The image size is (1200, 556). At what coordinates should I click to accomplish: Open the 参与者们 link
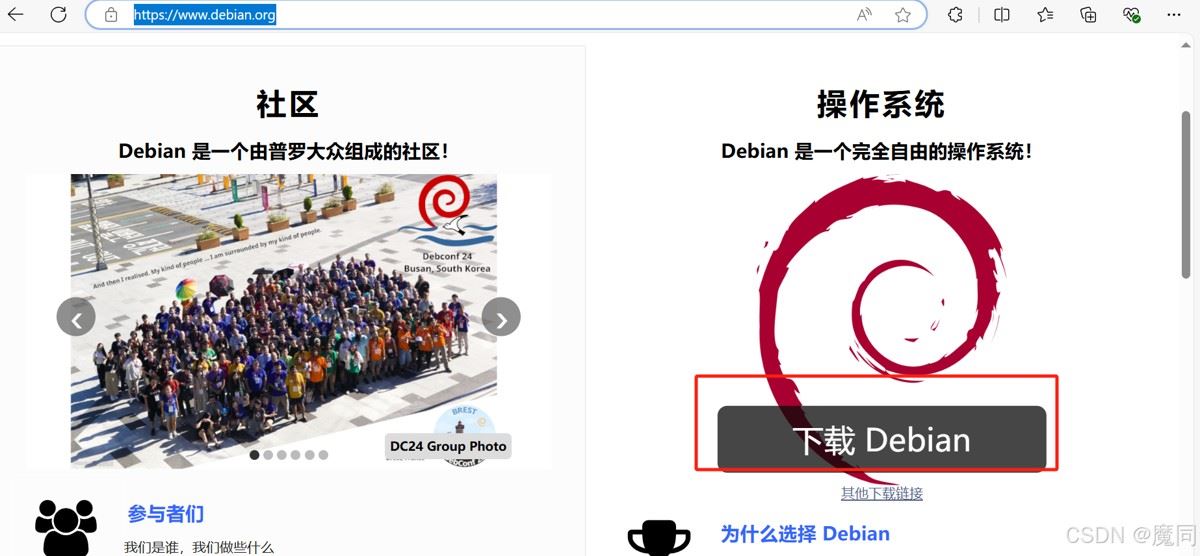pyautogui.click(x=165, y=514)
